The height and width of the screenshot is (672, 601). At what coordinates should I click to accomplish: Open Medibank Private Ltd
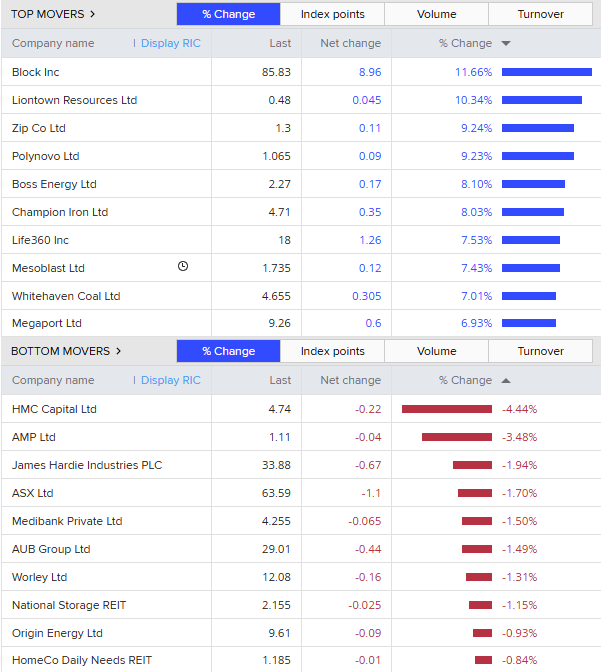coord(67,521)
